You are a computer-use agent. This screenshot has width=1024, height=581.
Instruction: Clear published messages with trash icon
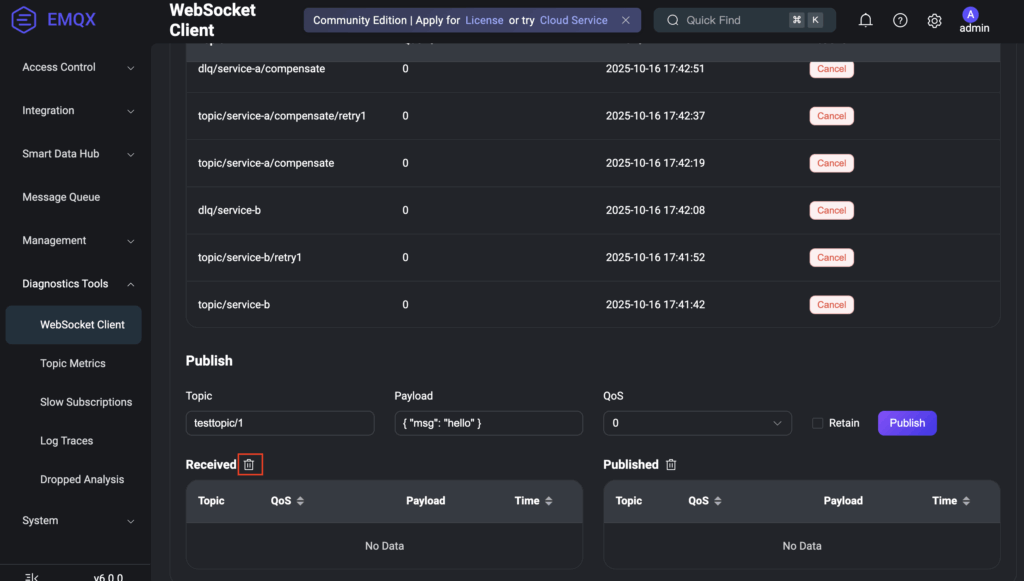pos(671,465)
